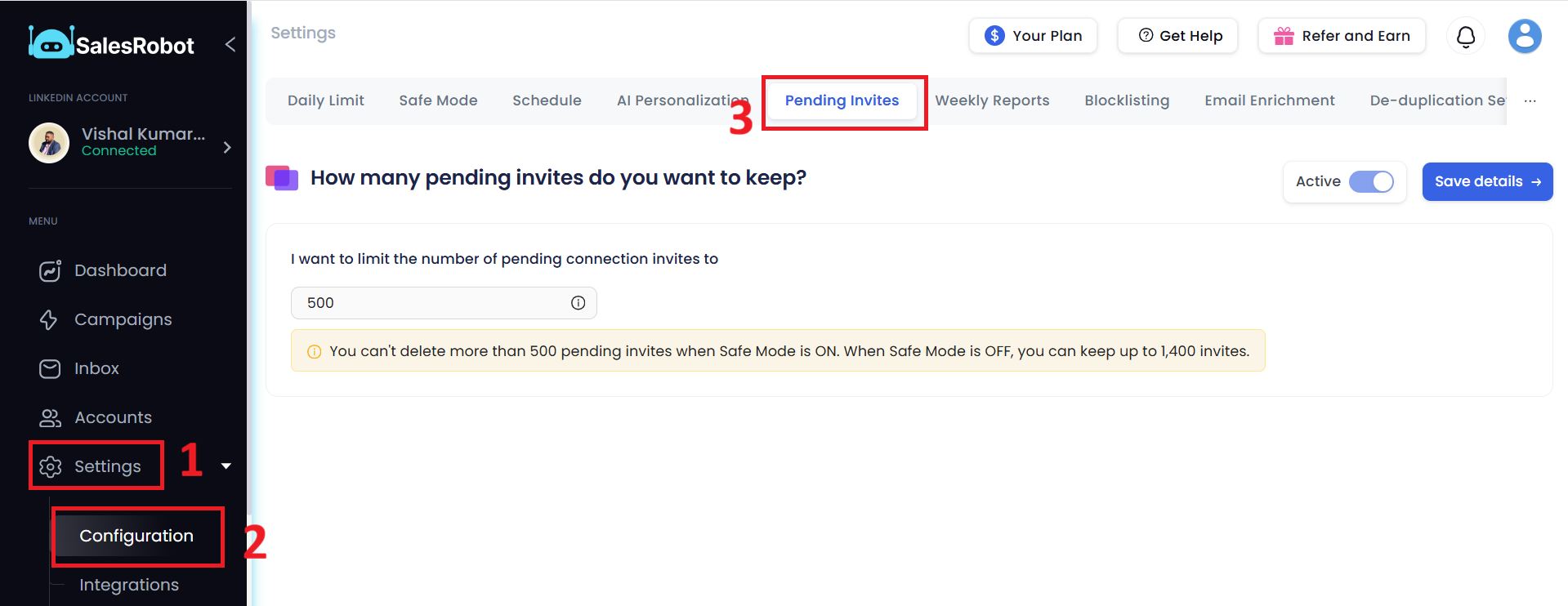
Task: Click the Accounts people icon
Action: (x=50, y=417)
